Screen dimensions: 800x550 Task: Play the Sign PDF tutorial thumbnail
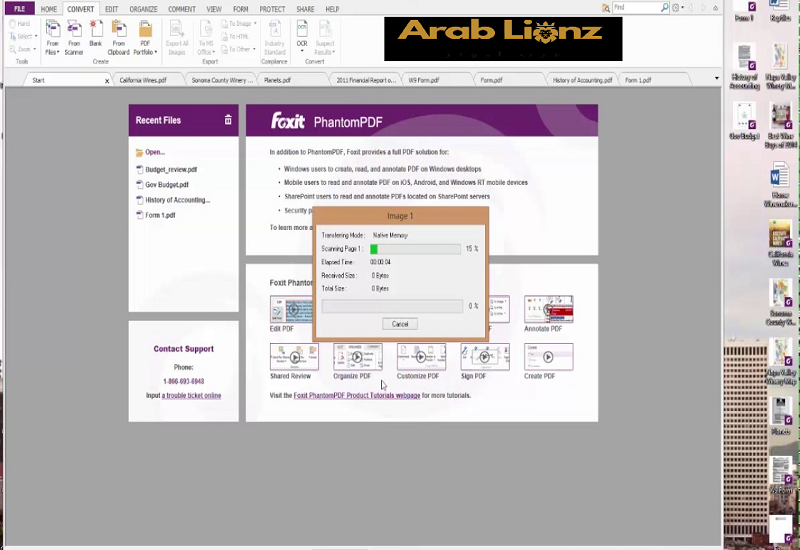(485, 357)
